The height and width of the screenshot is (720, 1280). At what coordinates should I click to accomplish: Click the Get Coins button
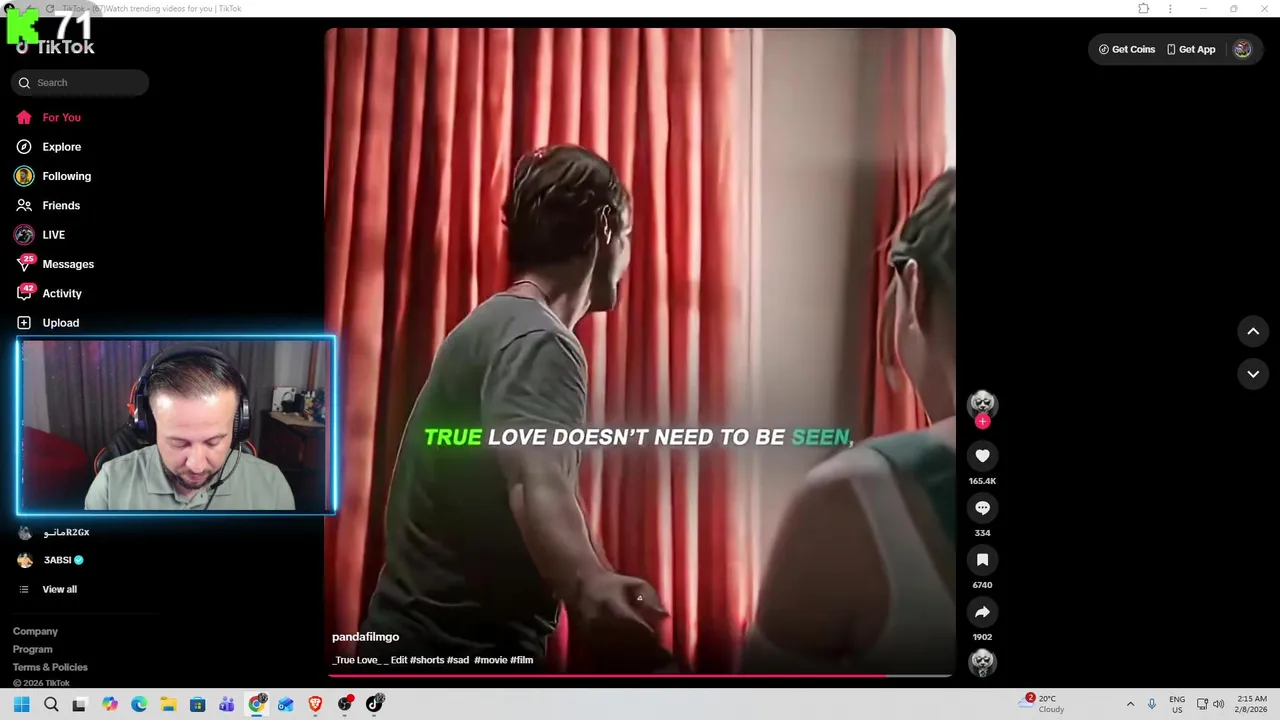1127,49
